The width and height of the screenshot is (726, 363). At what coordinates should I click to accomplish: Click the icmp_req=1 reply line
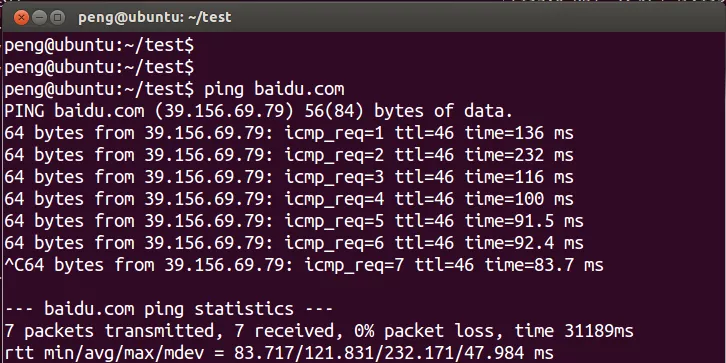click(289, 134)
